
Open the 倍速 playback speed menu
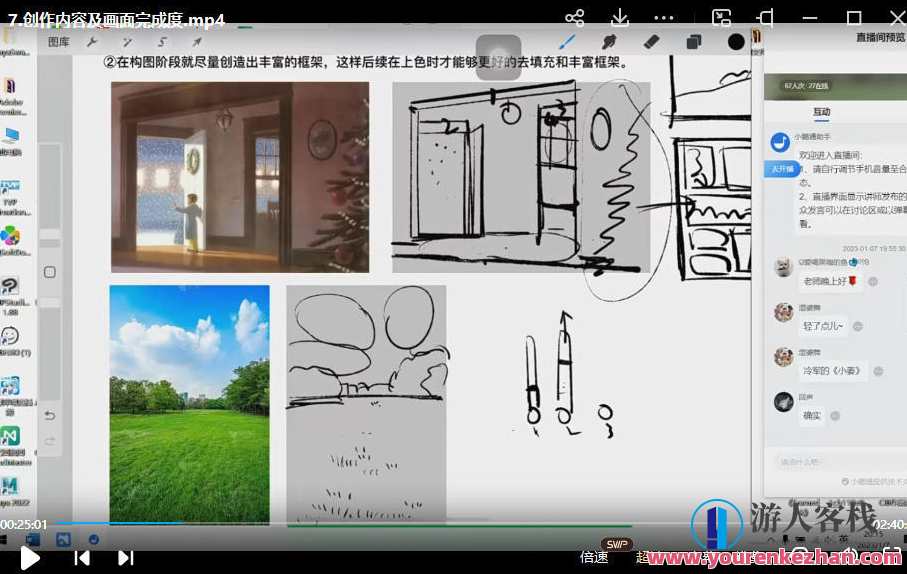[x=594, y=557]
